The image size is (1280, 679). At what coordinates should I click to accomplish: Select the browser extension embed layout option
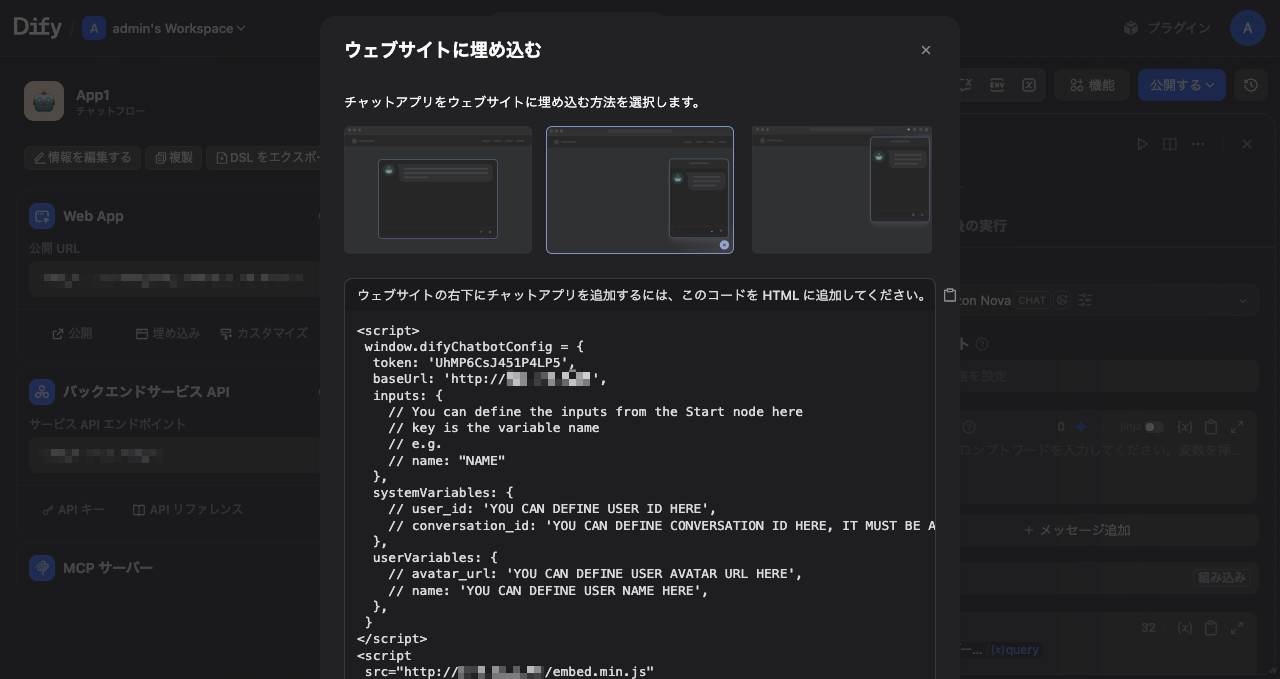click(841, 190)
